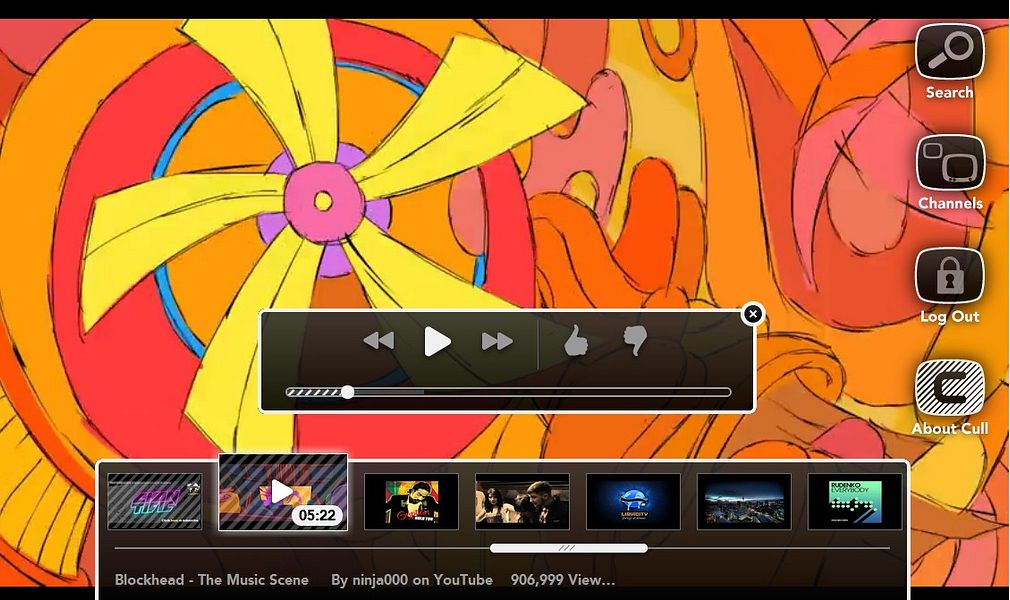Skip back with the rewind button
Screen dimensions: 1010x600
379,340
